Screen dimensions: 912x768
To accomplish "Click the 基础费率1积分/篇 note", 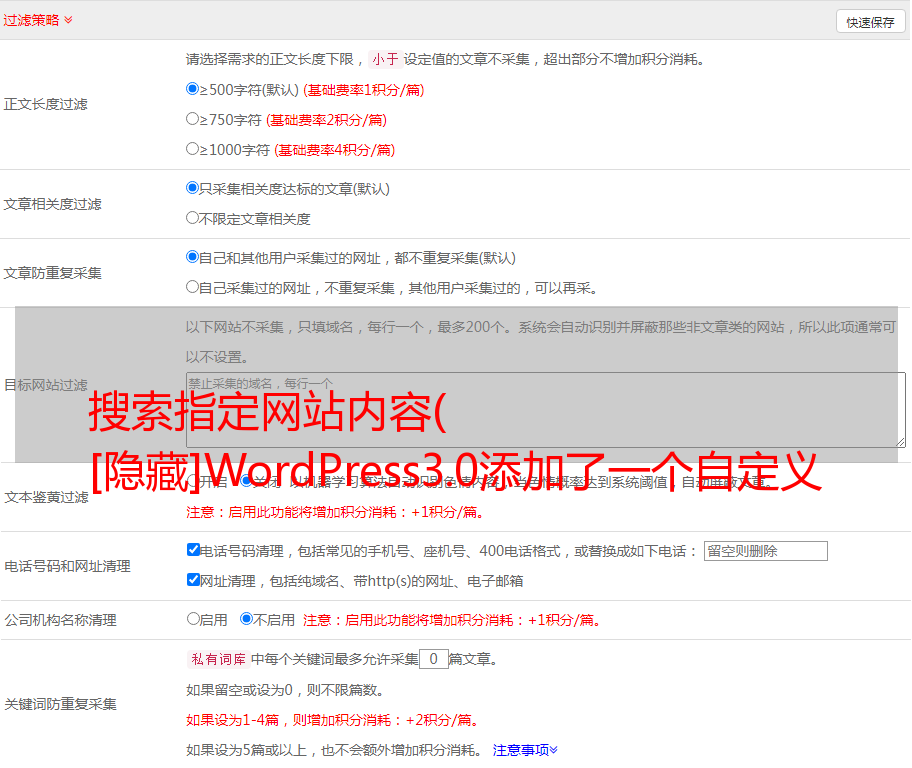I will pos(364,90).
